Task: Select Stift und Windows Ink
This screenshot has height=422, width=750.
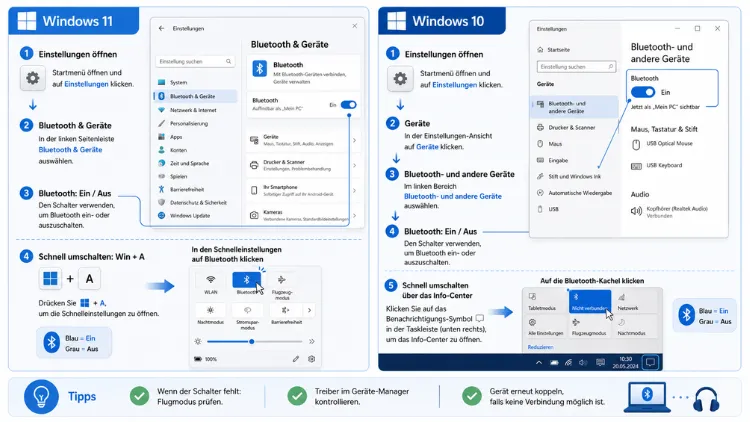Action: pos(574,177)
